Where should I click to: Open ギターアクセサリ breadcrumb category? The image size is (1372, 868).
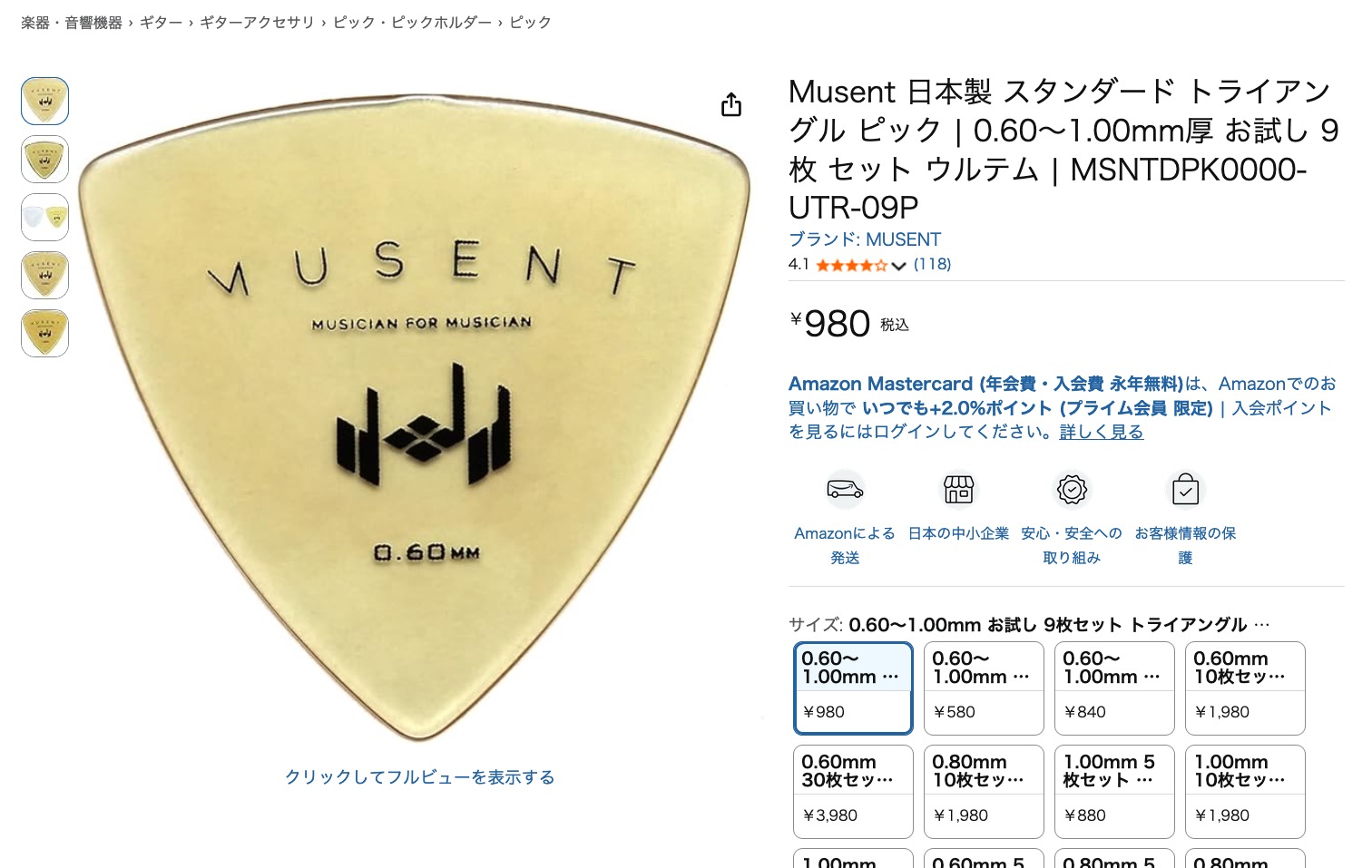click(x=257, y=22)
